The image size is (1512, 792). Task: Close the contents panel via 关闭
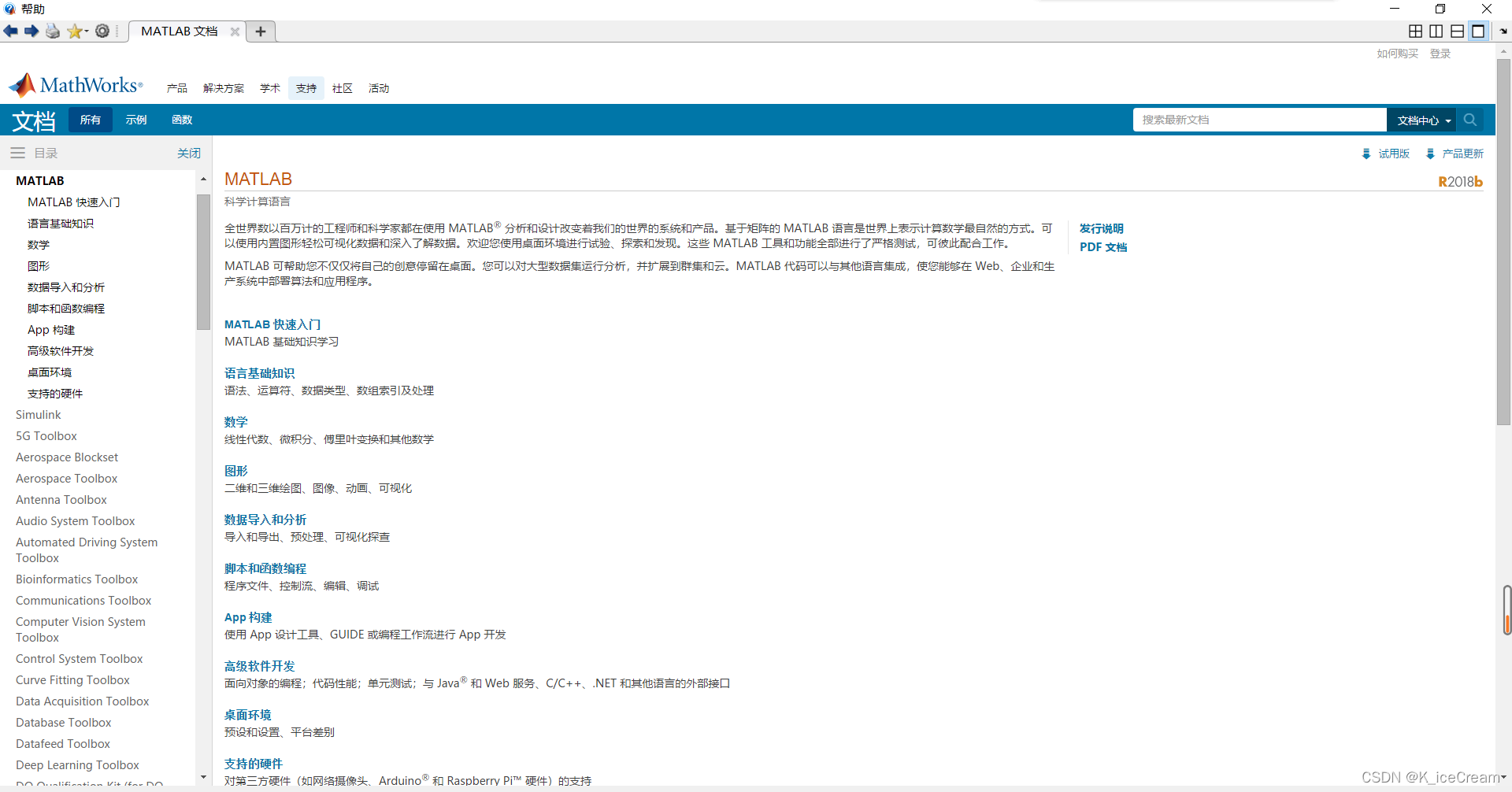[x=189, y=153]
